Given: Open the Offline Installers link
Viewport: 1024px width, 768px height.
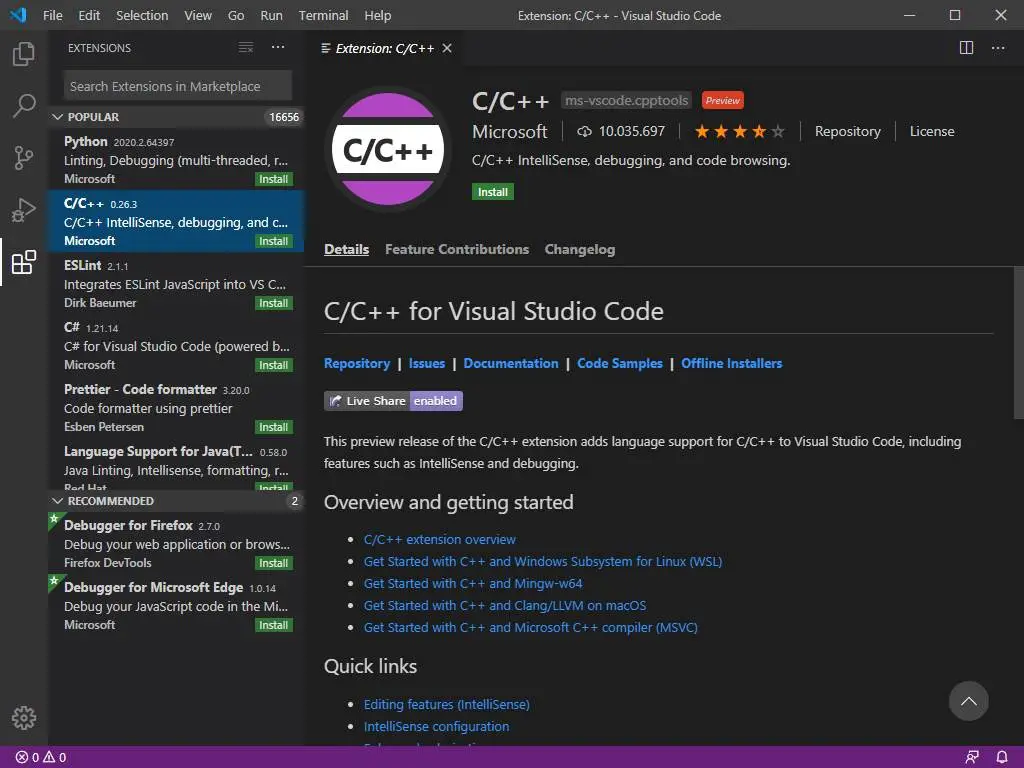Looking at the screenshot, I should [731, 363].
